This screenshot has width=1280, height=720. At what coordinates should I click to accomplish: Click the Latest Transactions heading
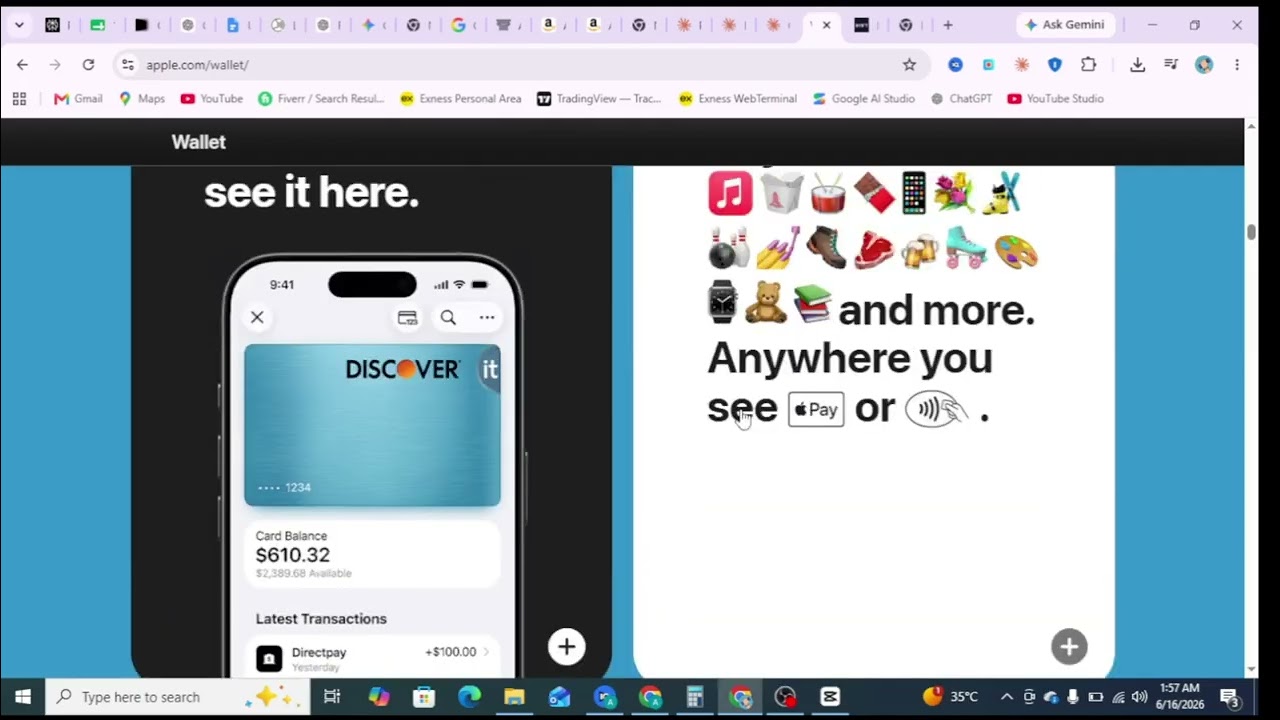tap(321, 619)
